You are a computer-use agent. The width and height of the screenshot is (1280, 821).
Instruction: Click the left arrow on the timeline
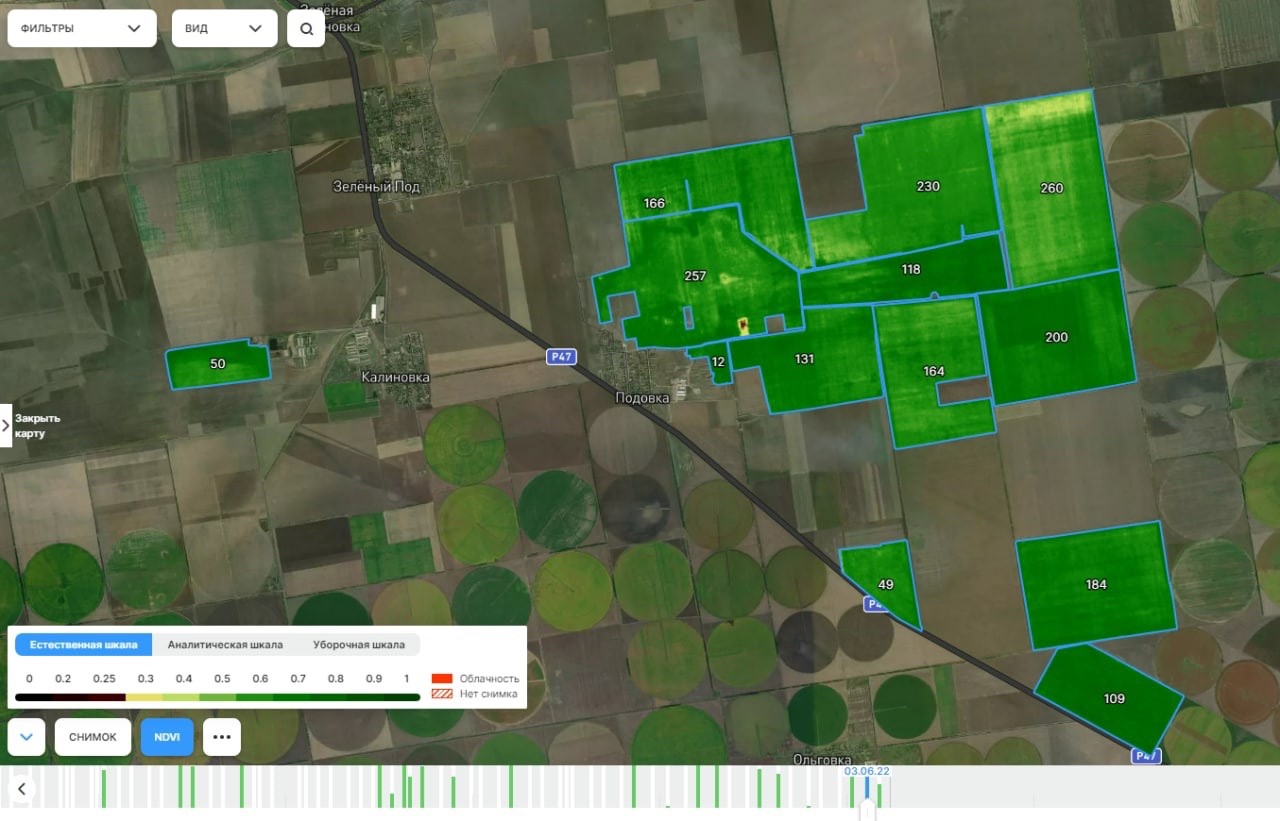coord(21,790)
